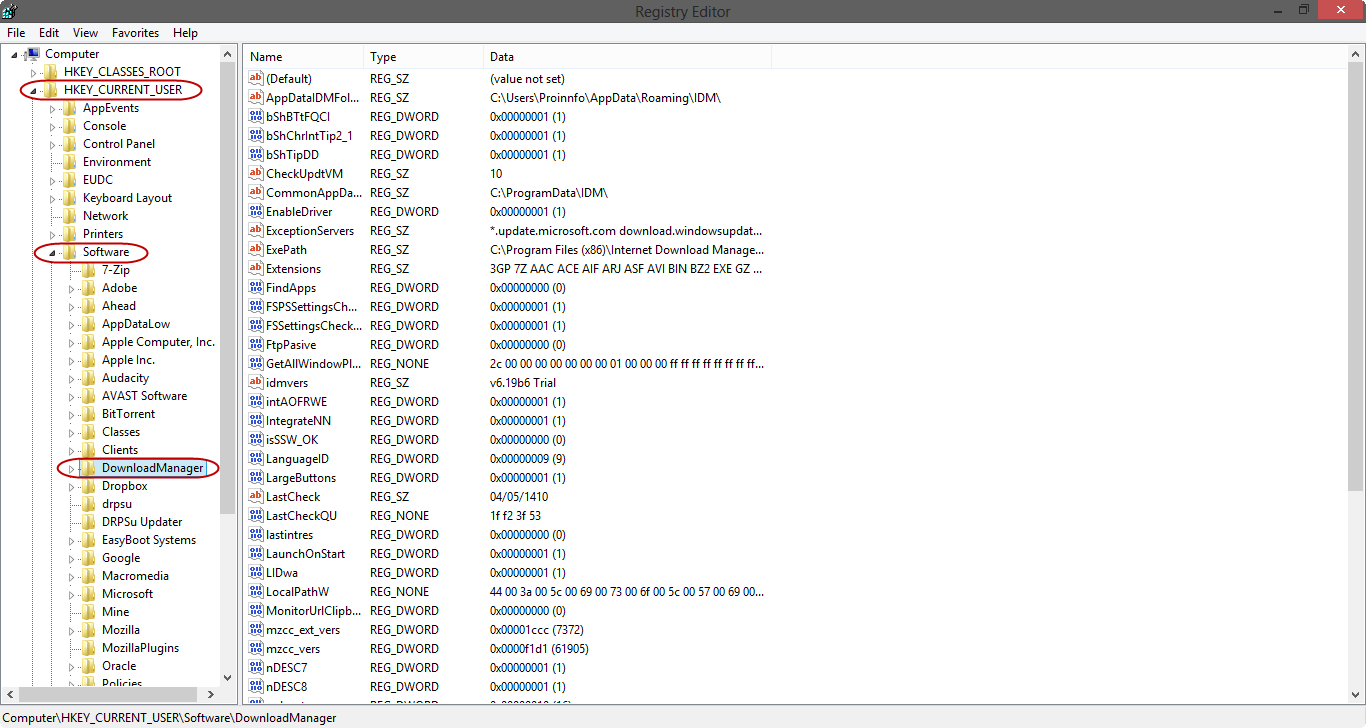Click the string icon next to CheckUpdtVM
Screen dimensions: 1366x728
256,173
